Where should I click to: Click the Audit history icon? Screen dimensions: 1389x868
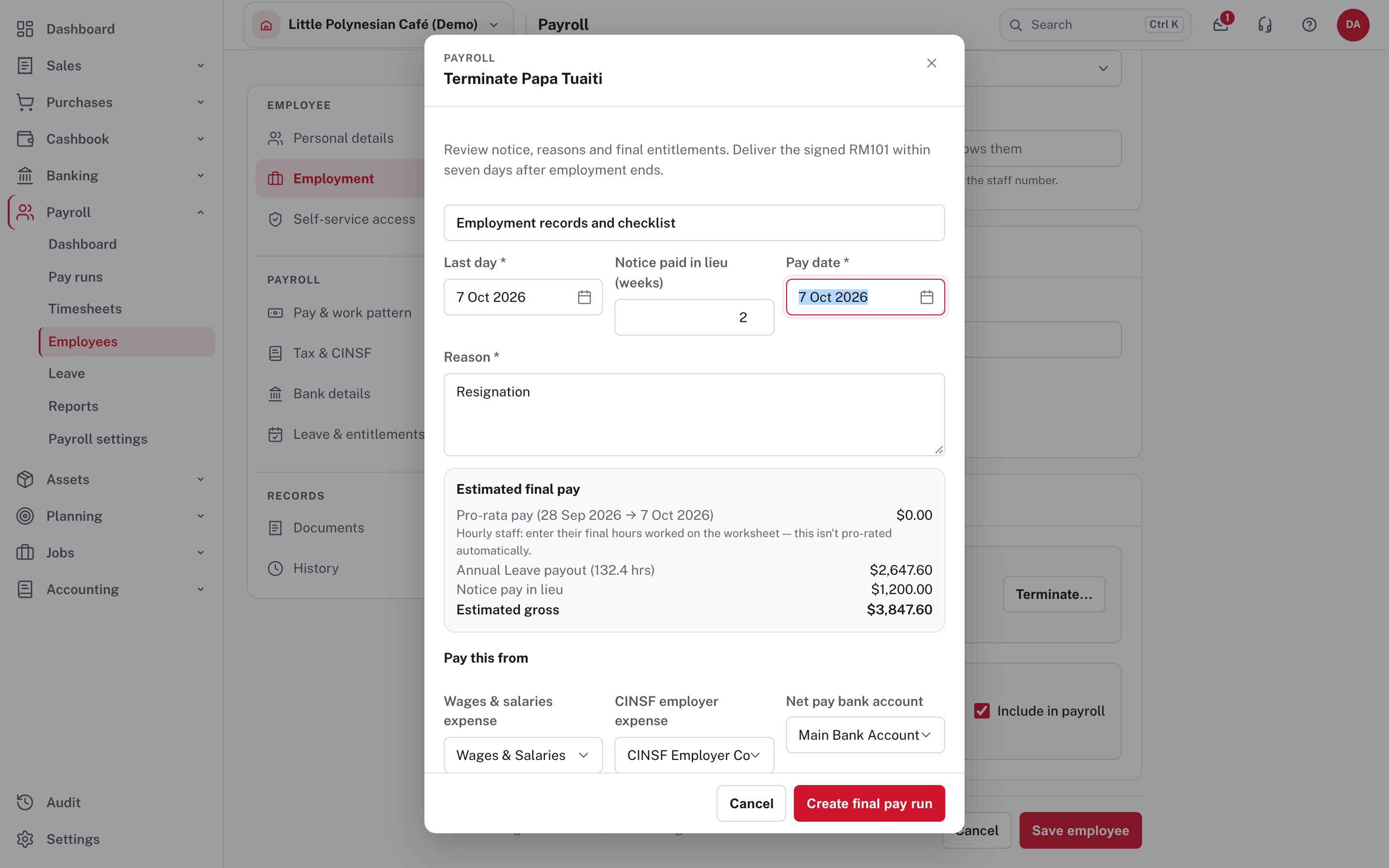[x=25, y=802]
